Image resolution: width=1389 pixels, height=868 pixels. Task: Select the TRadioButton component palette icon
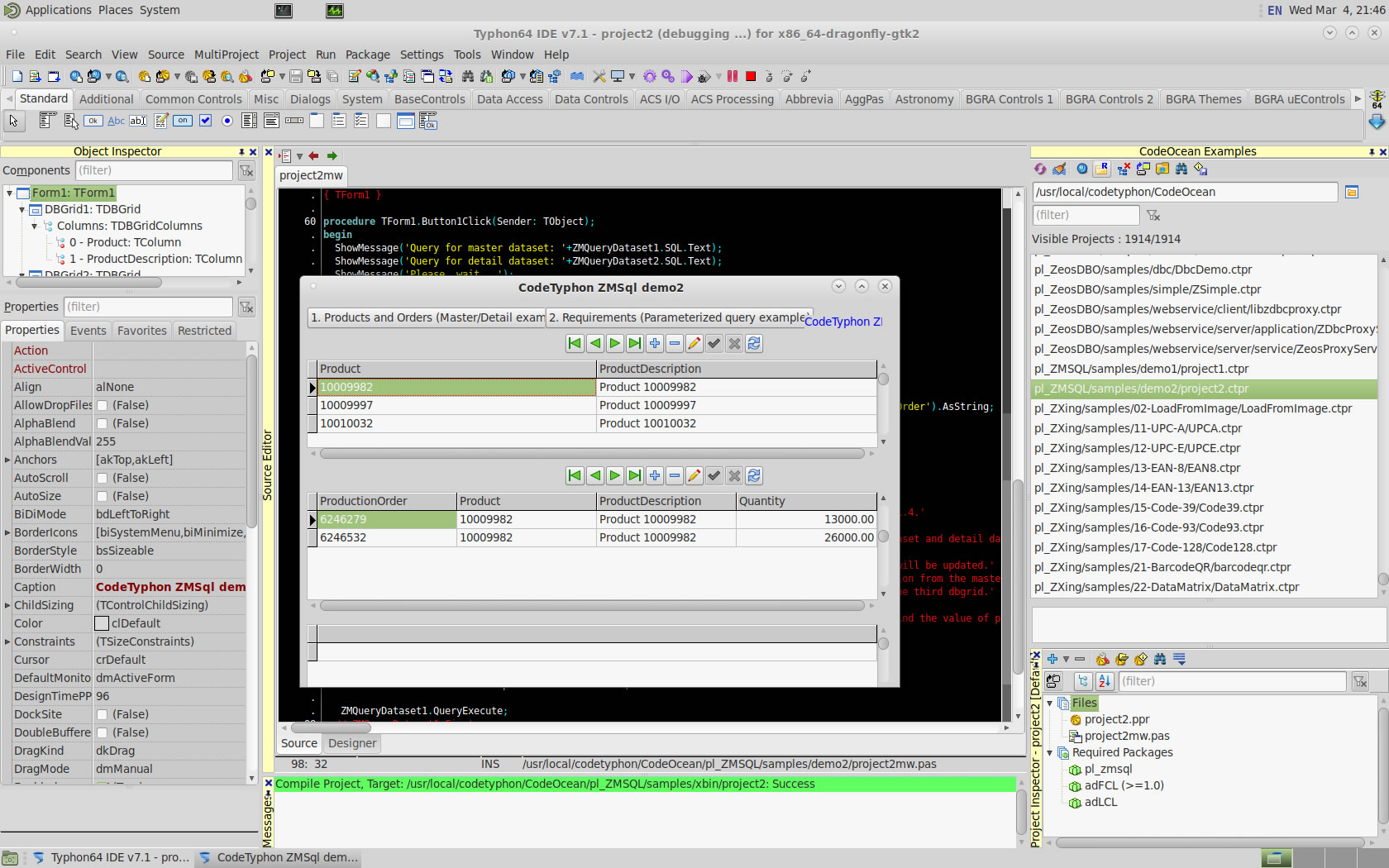pos(227,121)
